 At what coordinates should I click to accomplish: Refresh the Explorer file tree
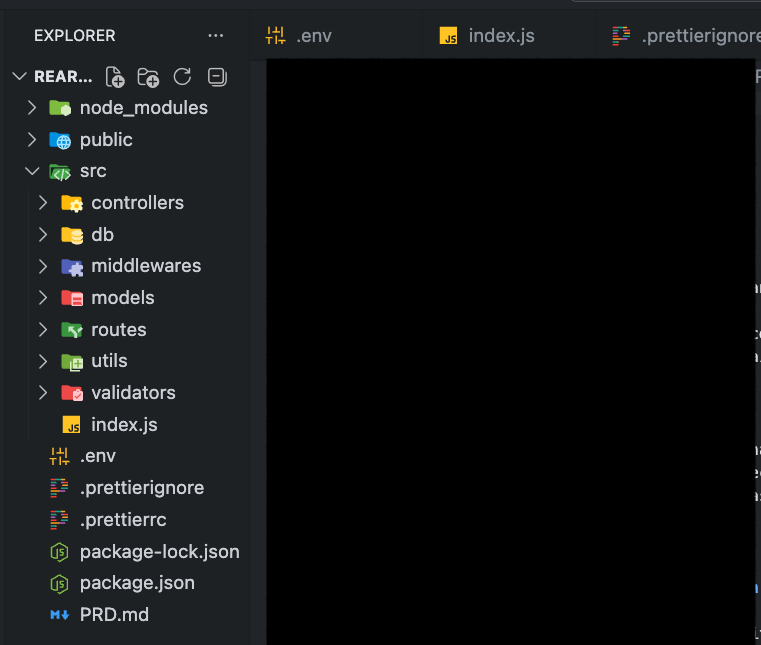(x=182, y=77)
